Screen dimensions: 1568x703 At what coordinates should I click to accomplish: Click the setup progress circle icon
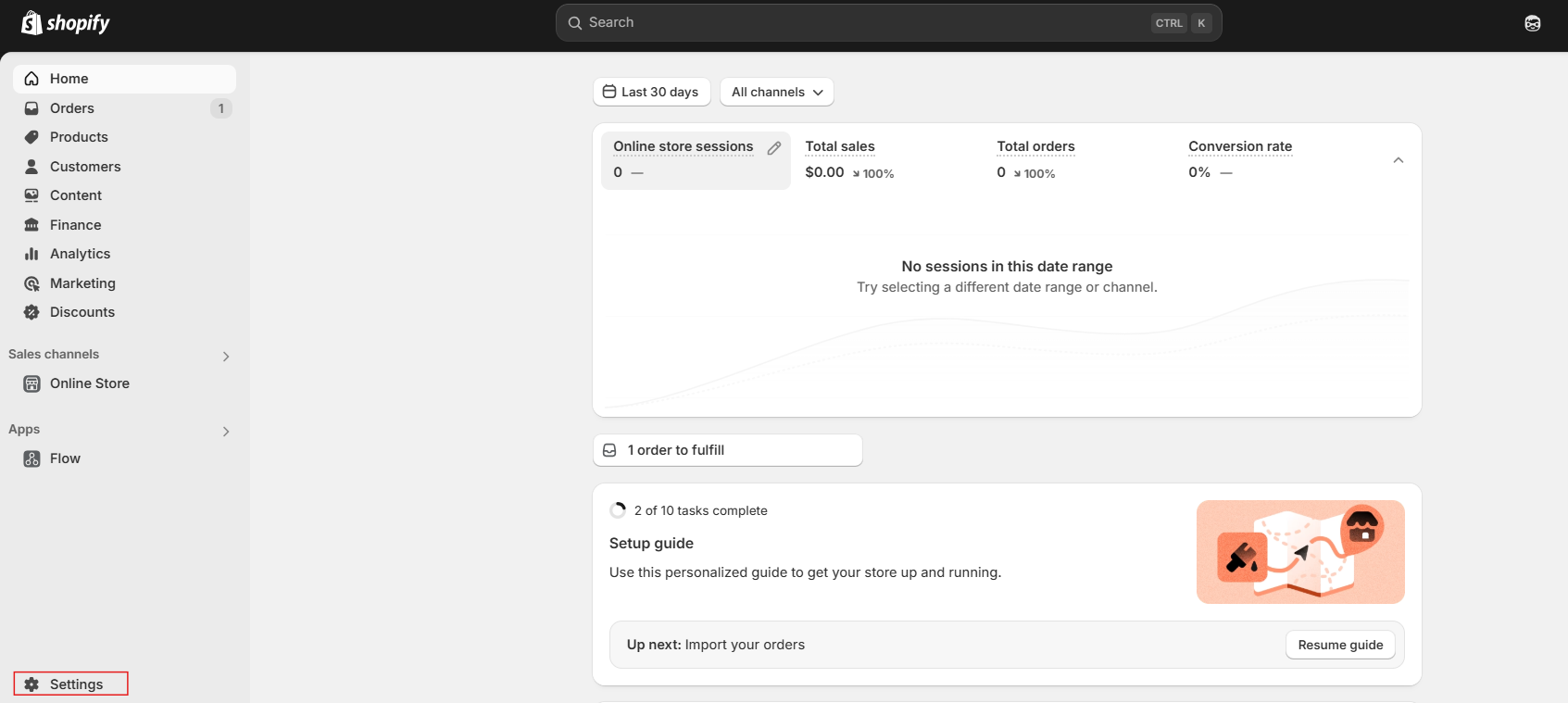618,510
